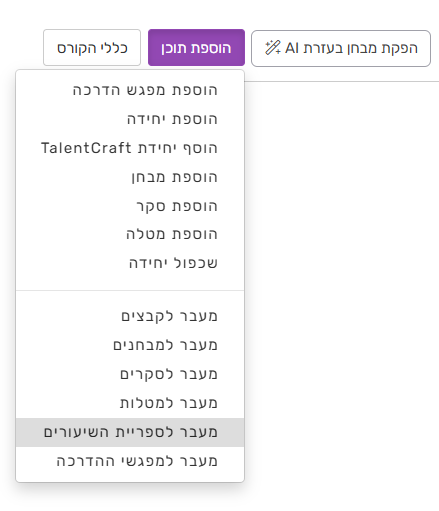Go to מעבר לקבצים files link

pos(130,316)
